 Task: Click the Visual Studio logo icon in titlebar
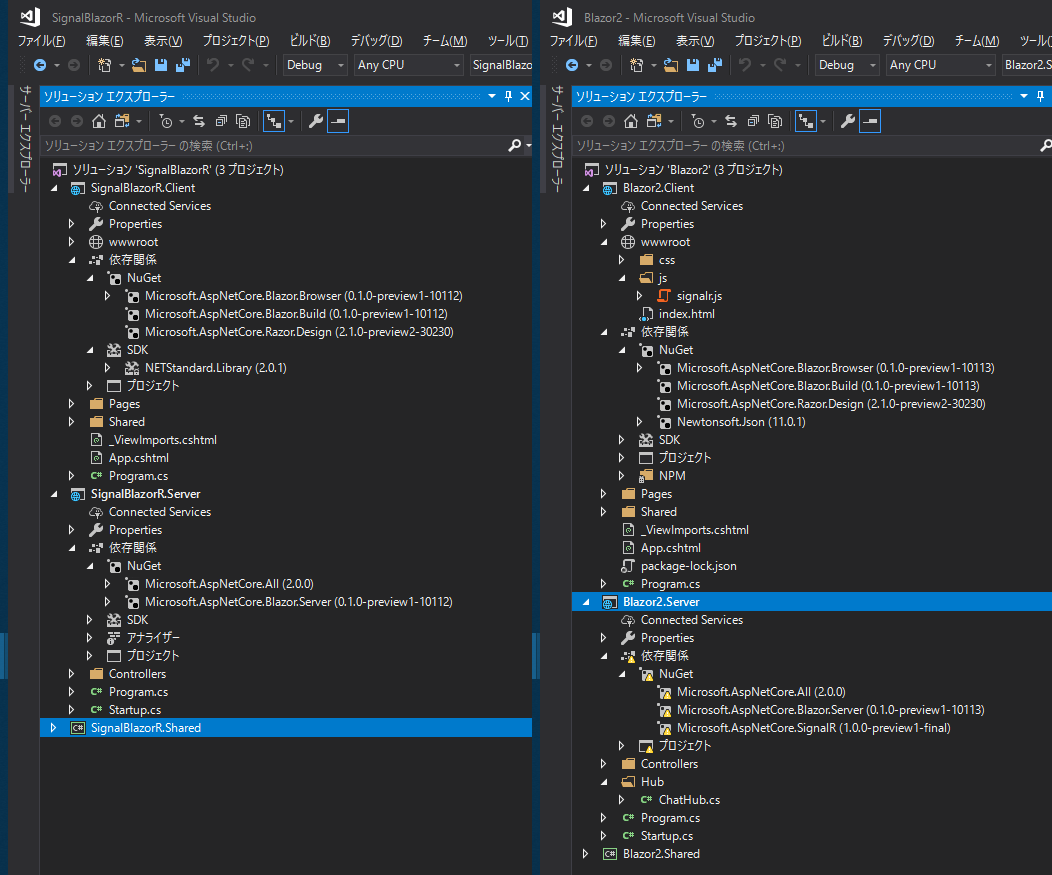pyautogui.click(x=27, y=16)
